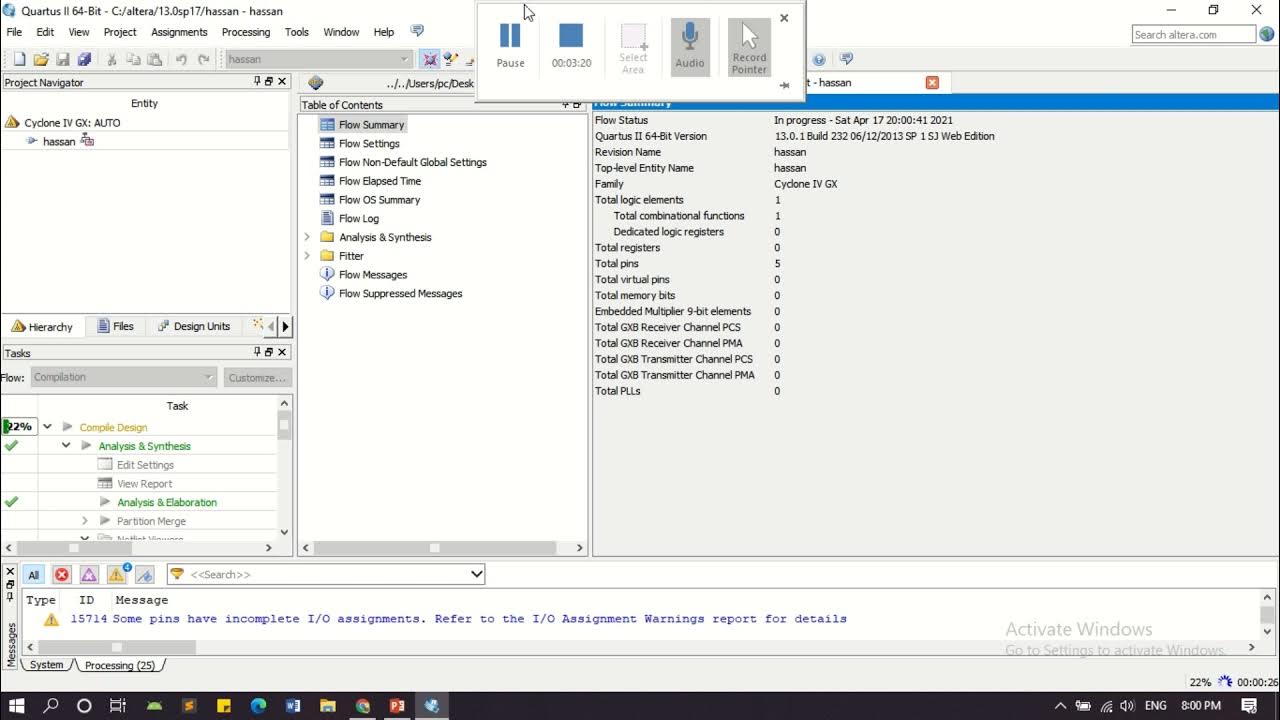This screenshot has height=720, width=1280.
Task: Open the Processing menu
Action: coord(246,32)
